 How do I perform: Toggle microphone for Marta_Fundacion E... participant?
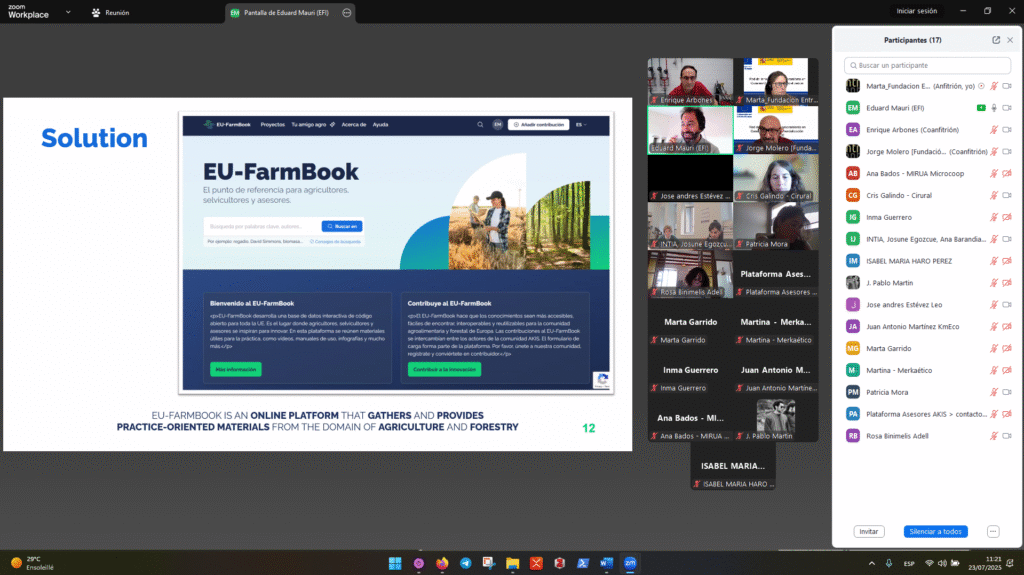tap(994, 86)
